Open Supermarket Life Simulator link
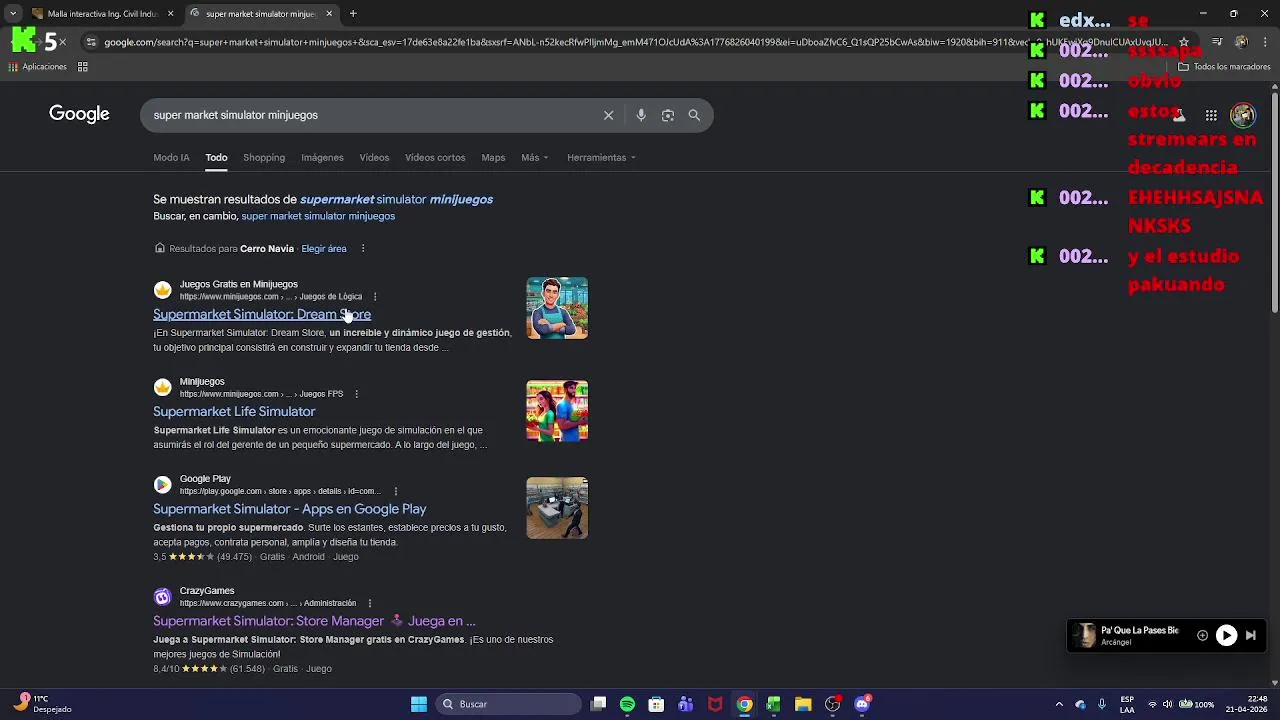1280x720 pixels. 234,411
